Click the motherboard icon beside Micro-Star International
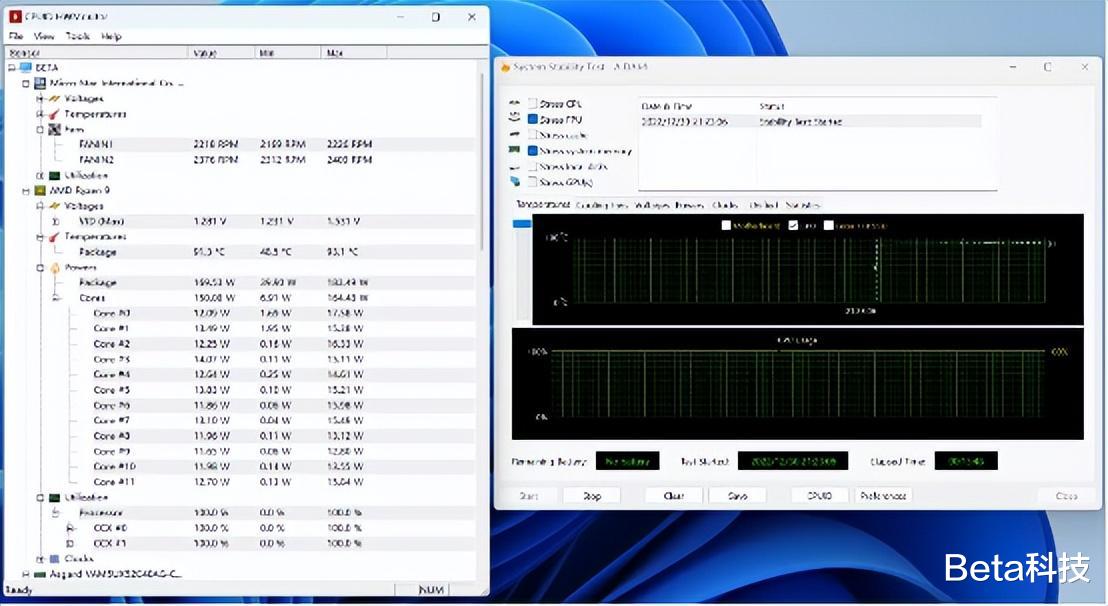This screenshot has width=1108, height=606. click(40, 83)
